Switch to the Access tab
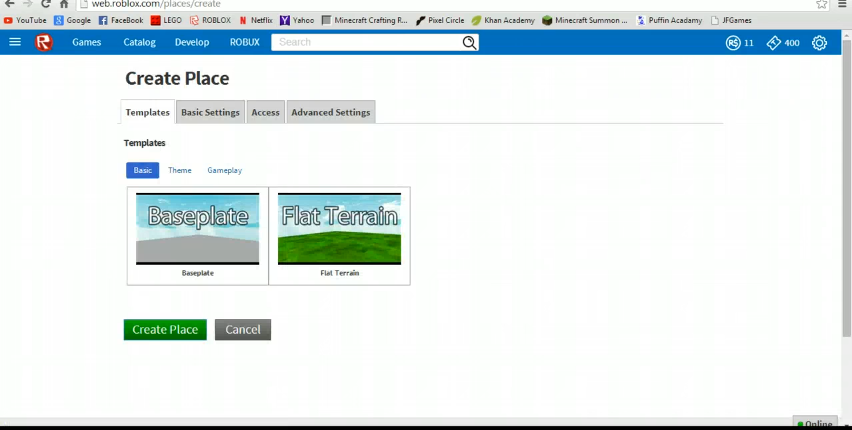Image resolution: width=852 pixels, height=430 pixels. 265,112
